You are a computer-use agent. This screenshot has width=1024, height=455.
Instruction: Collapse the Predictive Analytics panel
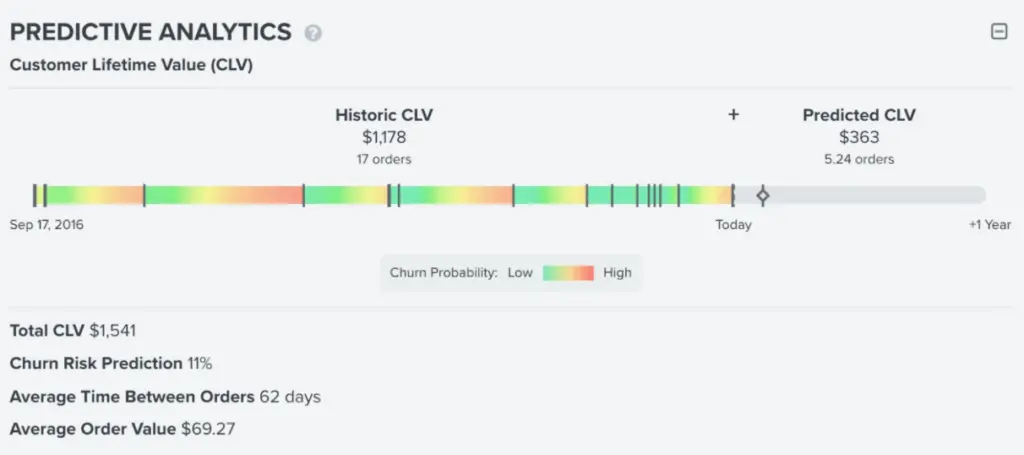998,32
